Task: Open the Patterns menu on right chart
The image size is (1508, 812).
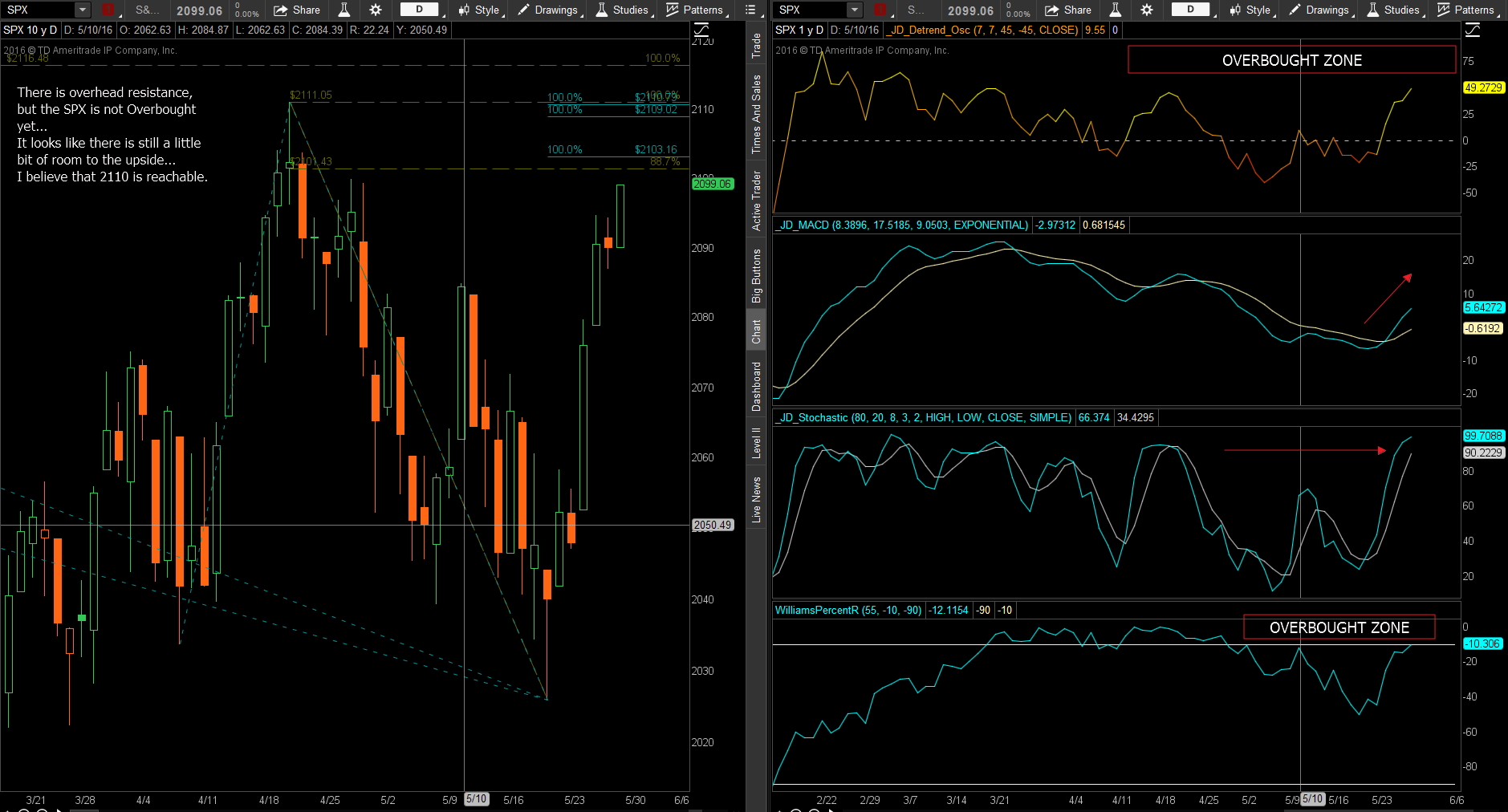Action: (x=1466, y=10)
